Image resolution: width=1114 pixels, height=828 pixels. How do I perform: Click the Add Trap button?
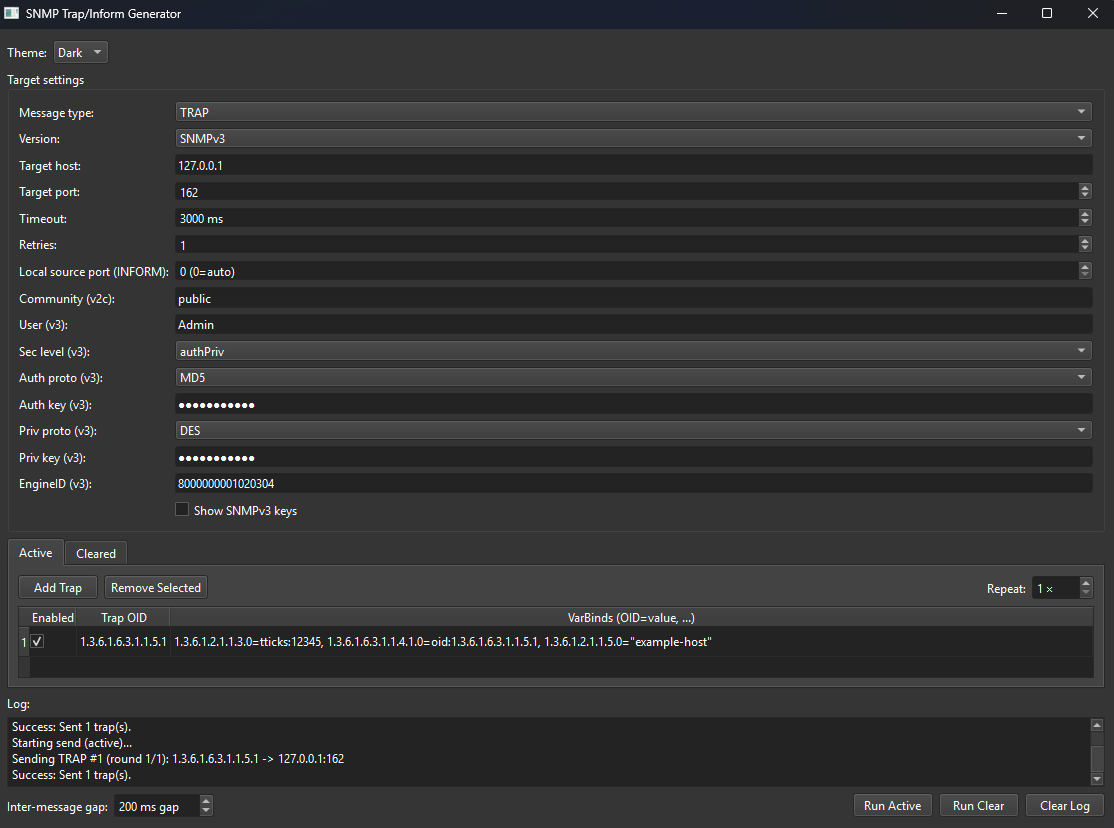(x=57, y=587)
